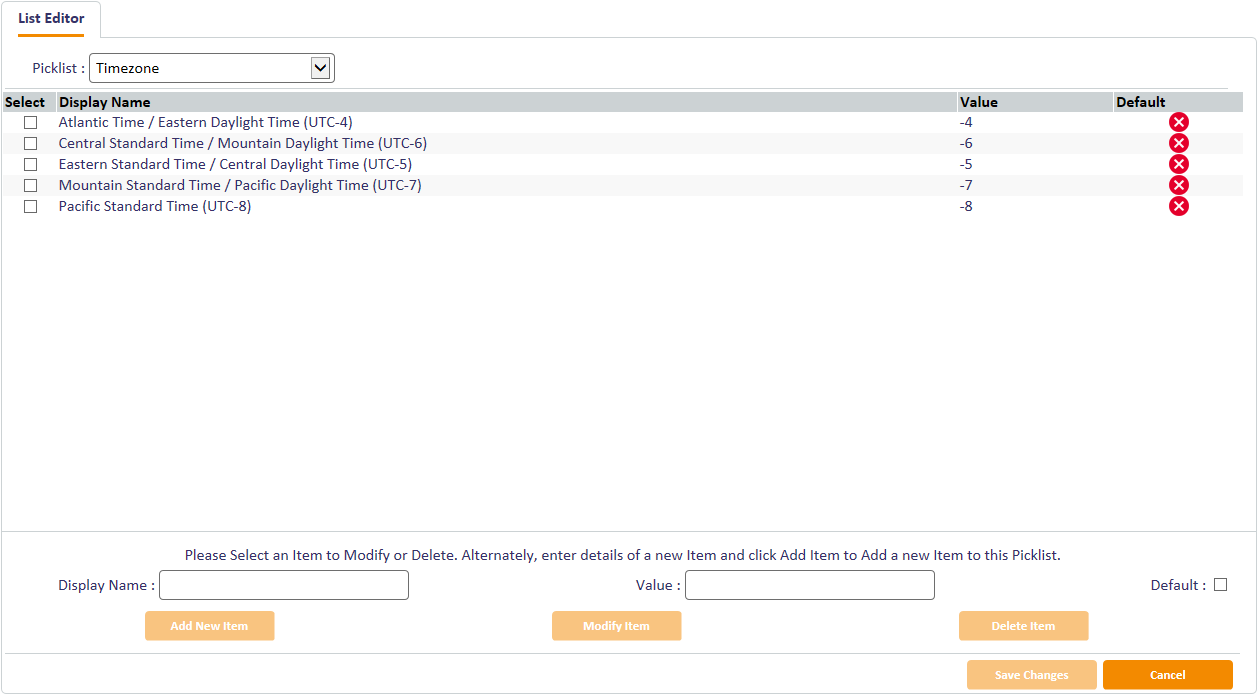Click into the Value text box

coord(809,585)
